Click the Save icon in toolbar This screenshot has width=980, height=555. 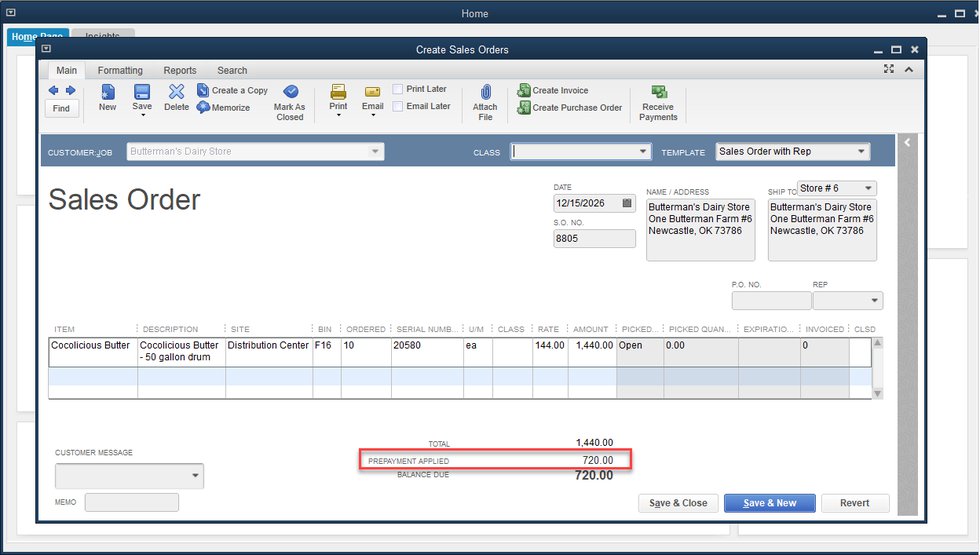coord(142,92)
